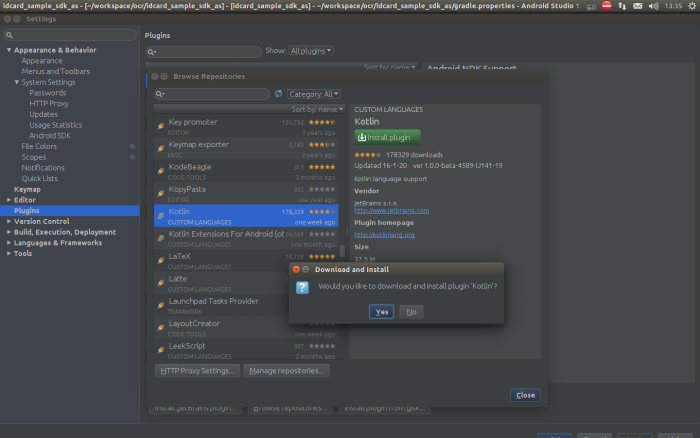The width and height of the screenshot is (700, 438).
Task: Open the jetbrains.com vendor link
Action: click(x=392, y=210)
